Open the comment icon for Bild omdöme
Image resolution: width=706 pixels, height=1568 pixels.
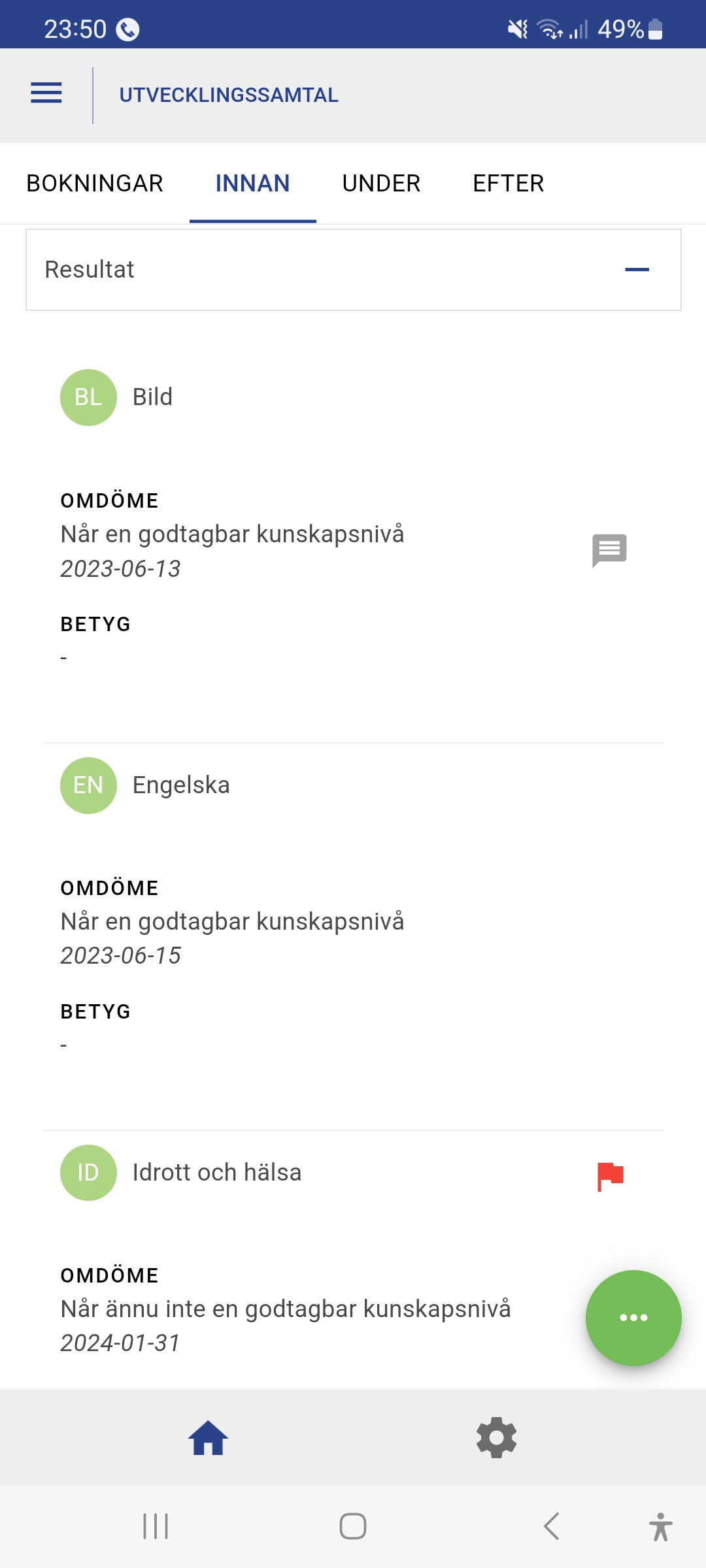pyautogui.click(x=609, y=550)
